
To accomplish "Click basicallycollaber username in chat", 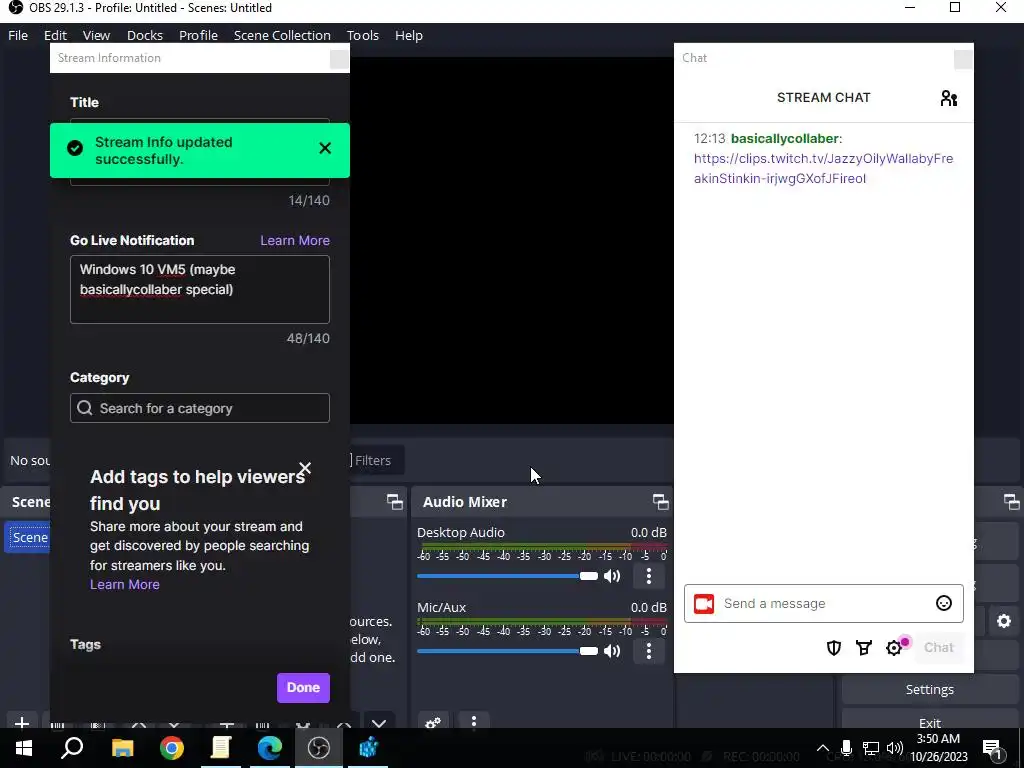I will tap(784, 138).
